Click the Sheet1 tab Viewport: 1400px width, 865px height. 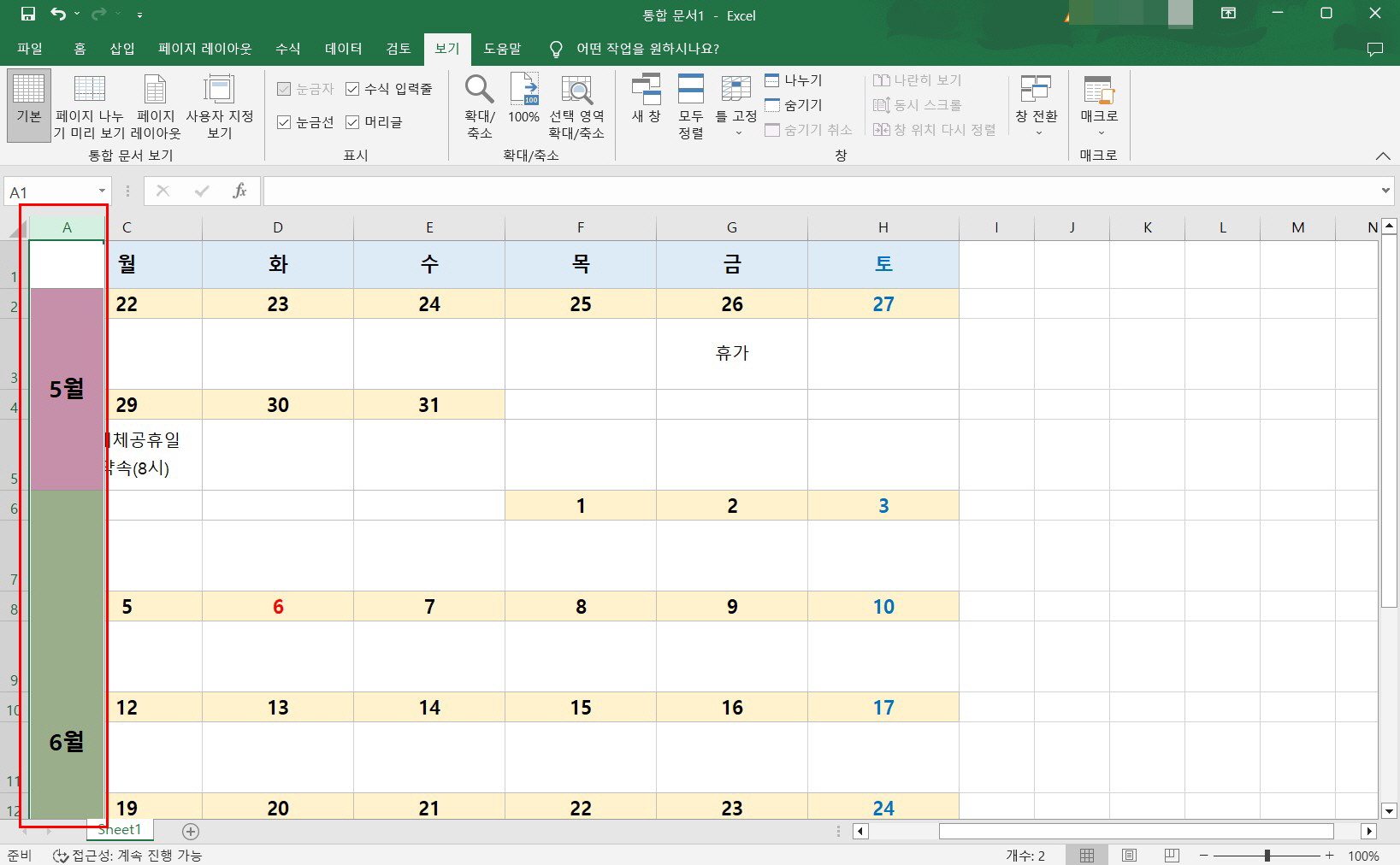point(120,830)
